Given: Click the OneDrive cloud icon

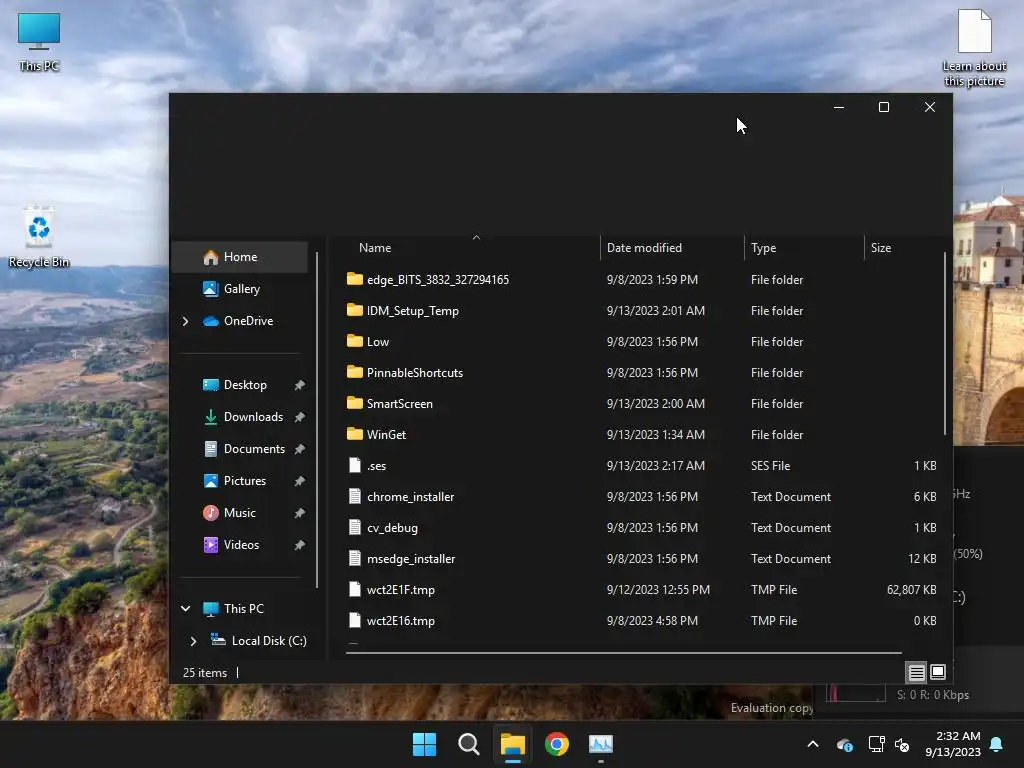Looking at the screenshot, I should 210,321.
